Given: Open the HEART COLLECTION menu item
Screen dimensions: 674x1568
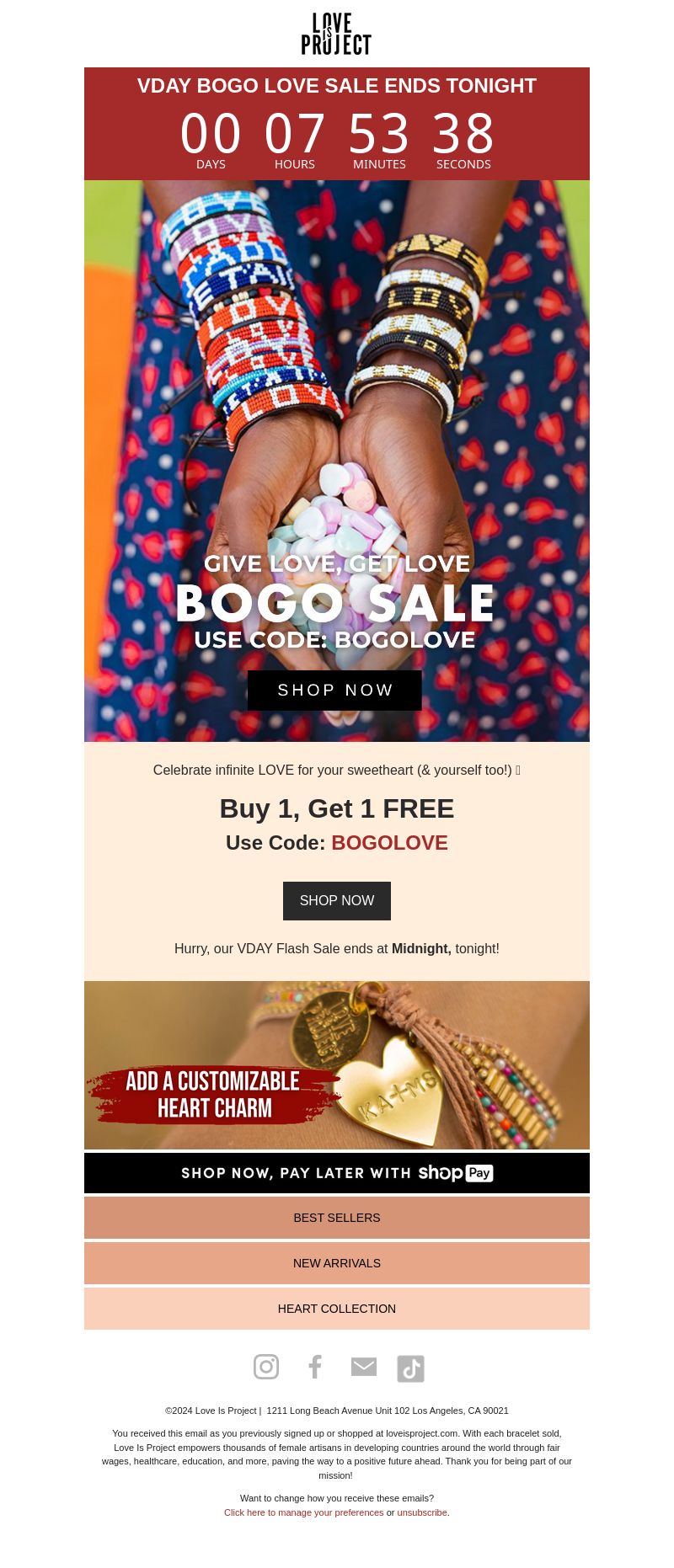Looking at the screenshot, I should [x=337, y=1309].
